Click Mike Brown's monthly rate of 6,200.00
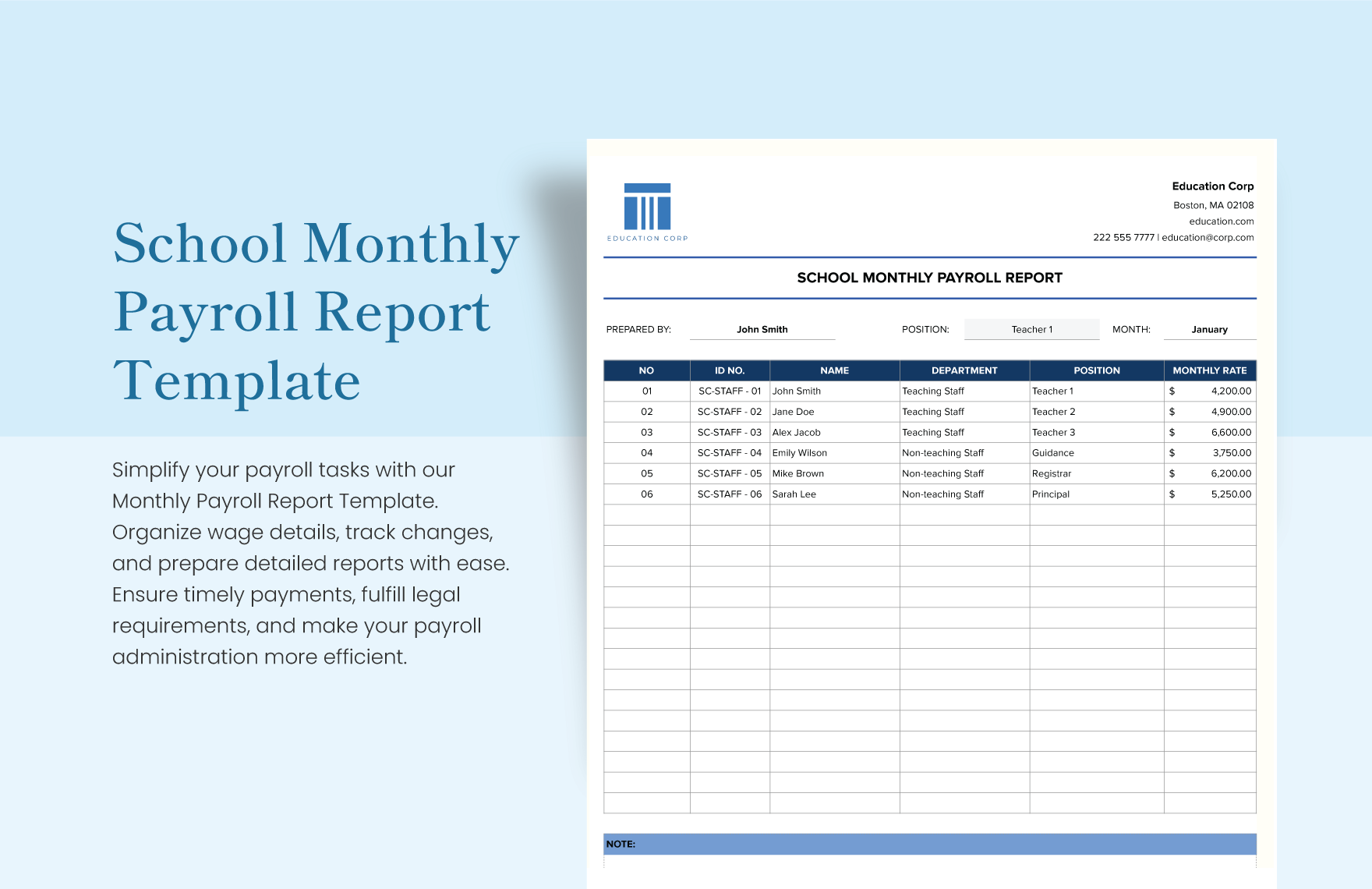Screen dimensions: 1372x889 tap(1229, 473)
